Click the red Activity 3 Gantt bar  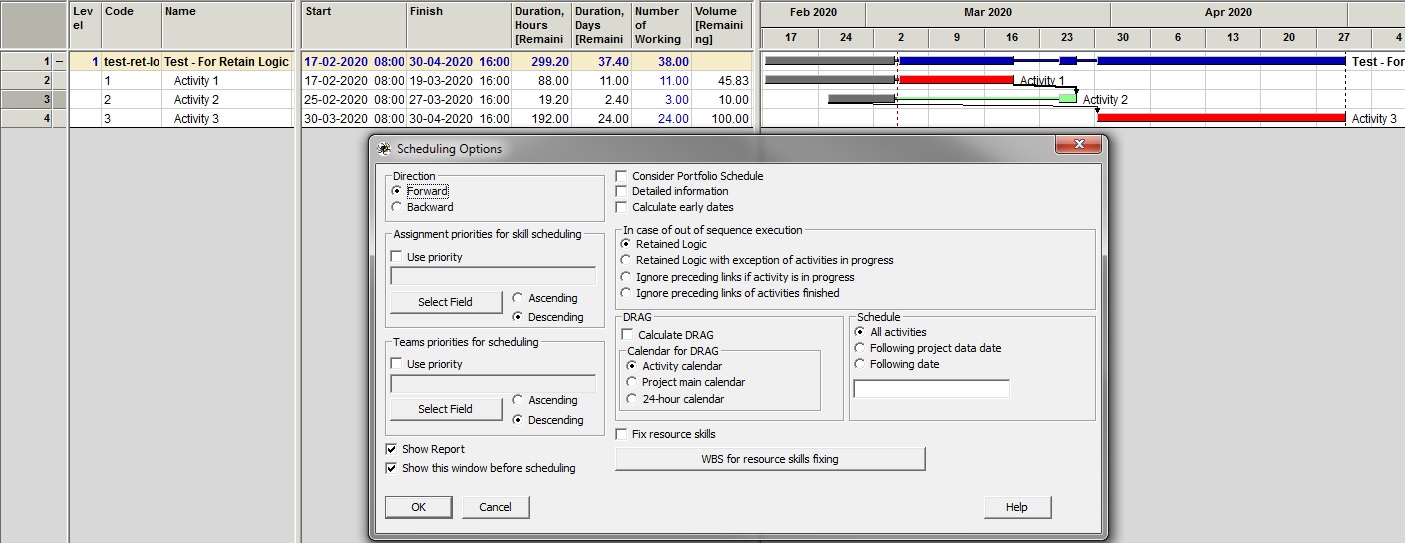pyautogui.click(x=1222, y=117)
